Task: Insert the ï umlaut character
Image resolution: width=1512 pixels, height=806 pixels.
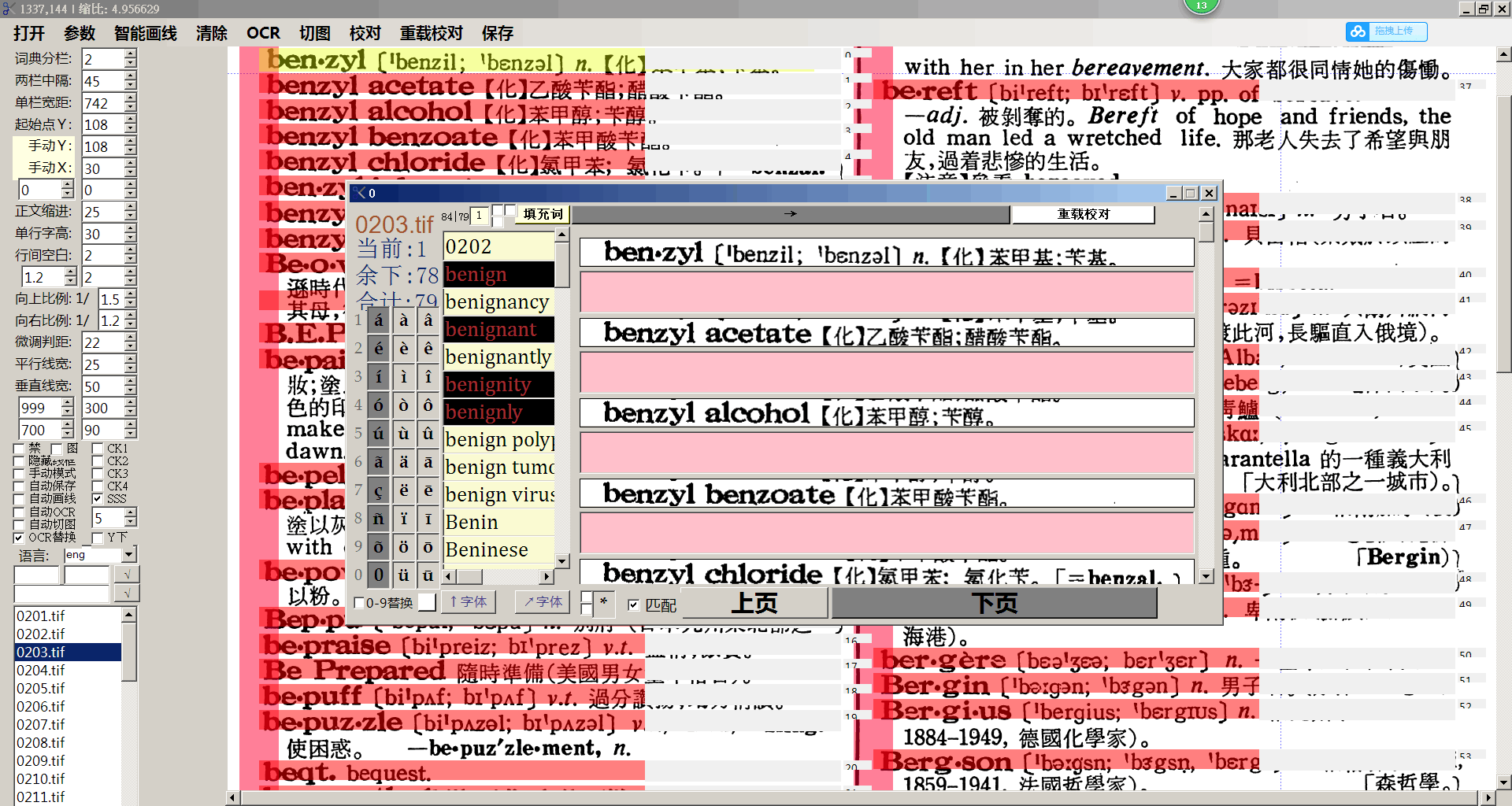Action: pyautogui.click(x=404, y=518)
